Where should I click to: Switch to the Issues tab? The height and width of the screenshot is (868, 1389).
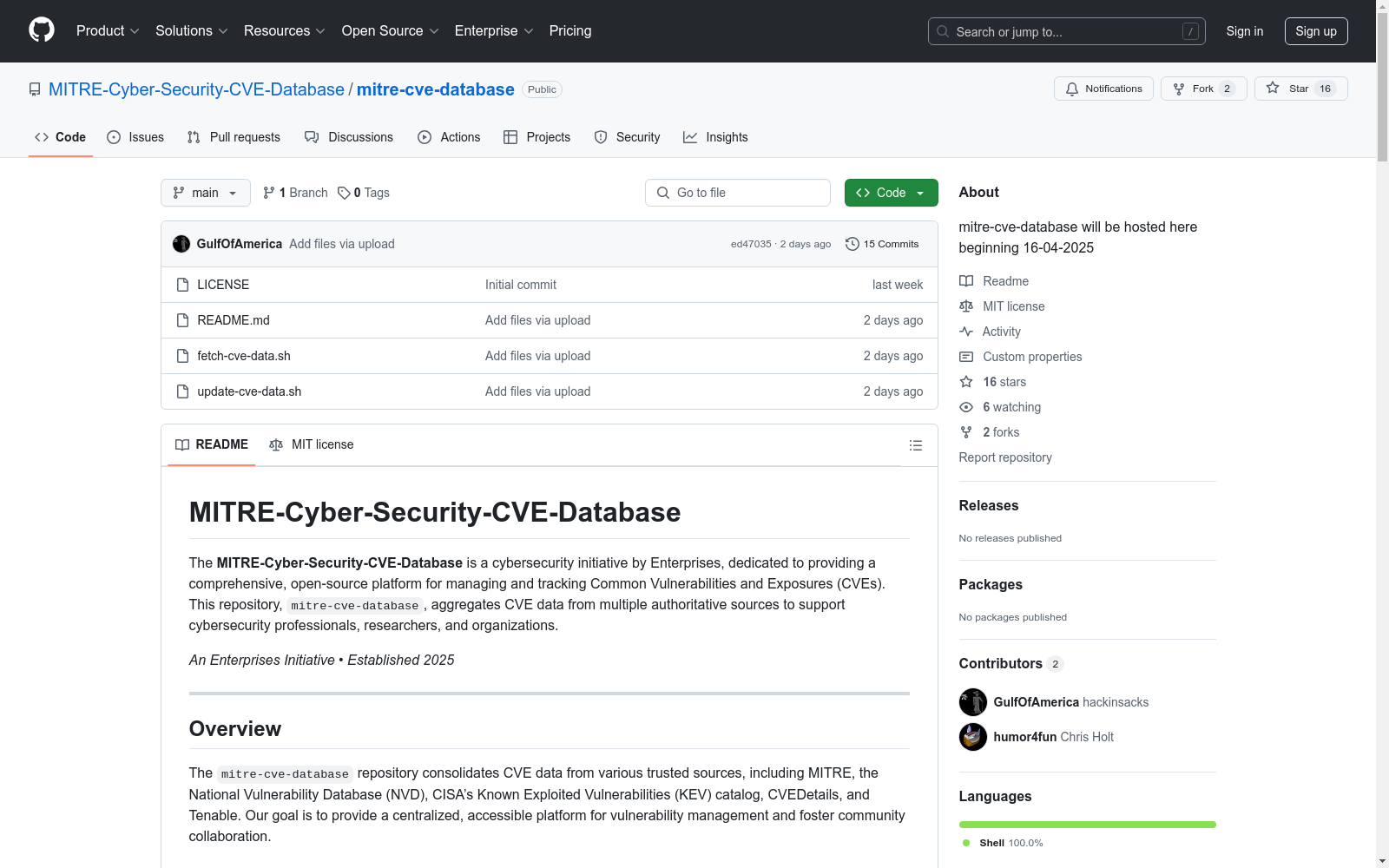tap(135, 137)
